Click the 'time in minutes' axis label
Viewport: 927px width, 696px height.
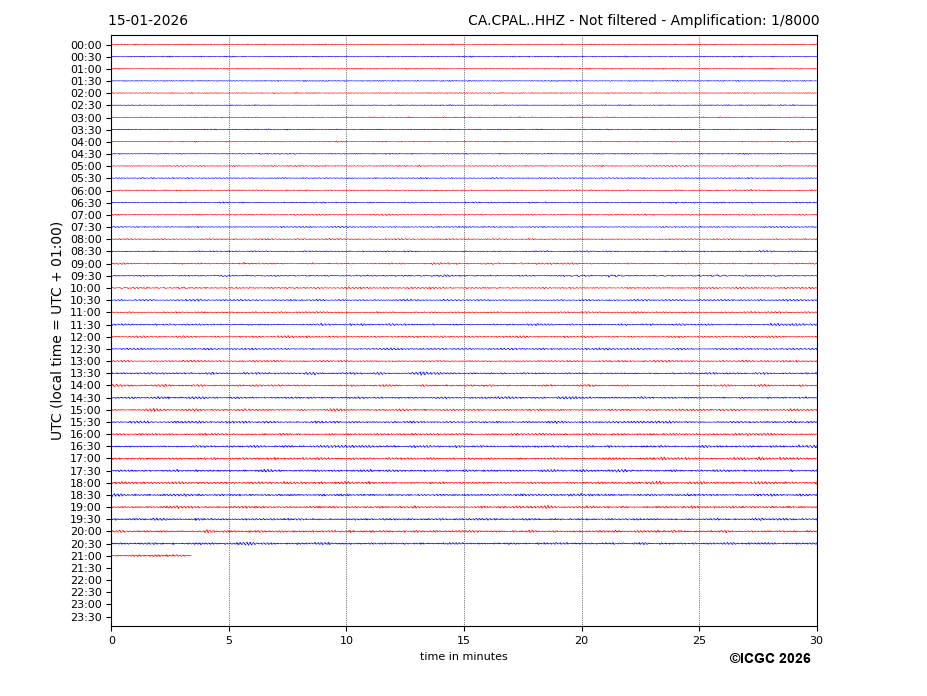point(463,657)
